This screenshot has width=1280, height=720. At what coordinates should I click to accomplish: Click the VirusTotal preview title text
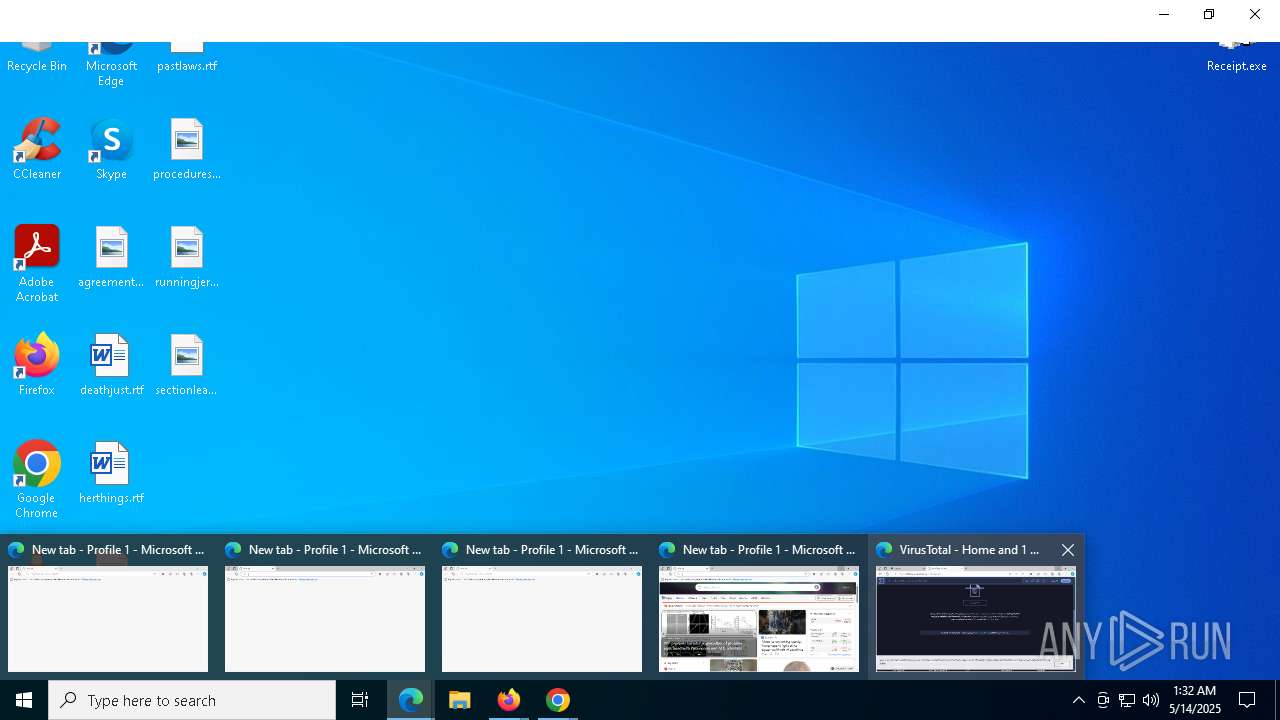[969, 550]
